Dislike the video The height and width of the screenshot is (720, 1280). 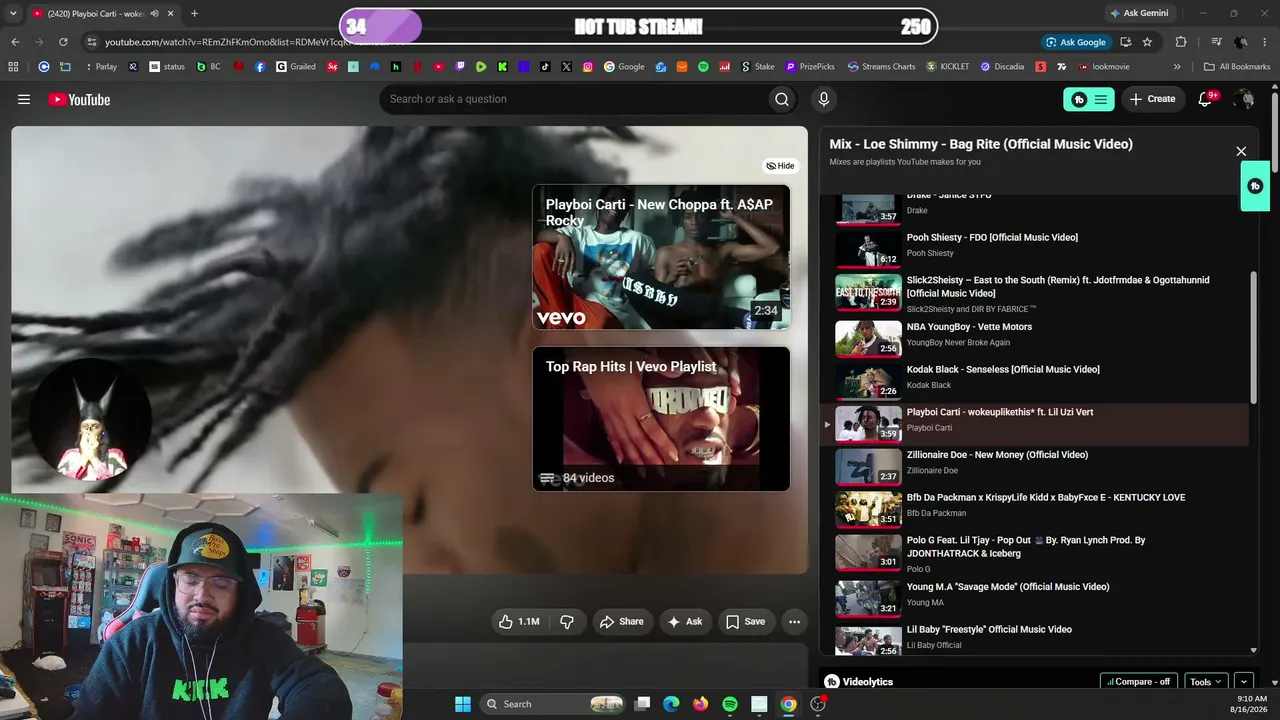(567, 621)
